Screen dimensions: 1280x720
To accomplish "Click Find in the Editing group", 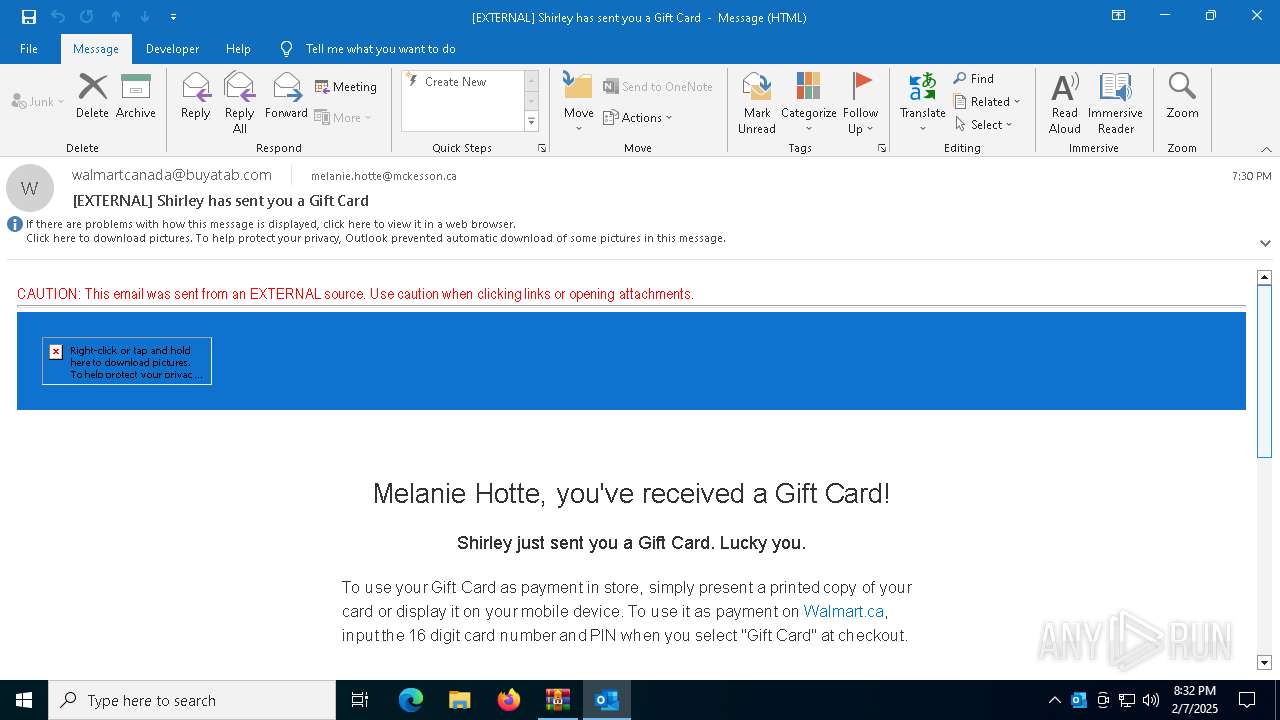I will click(974, 79).
